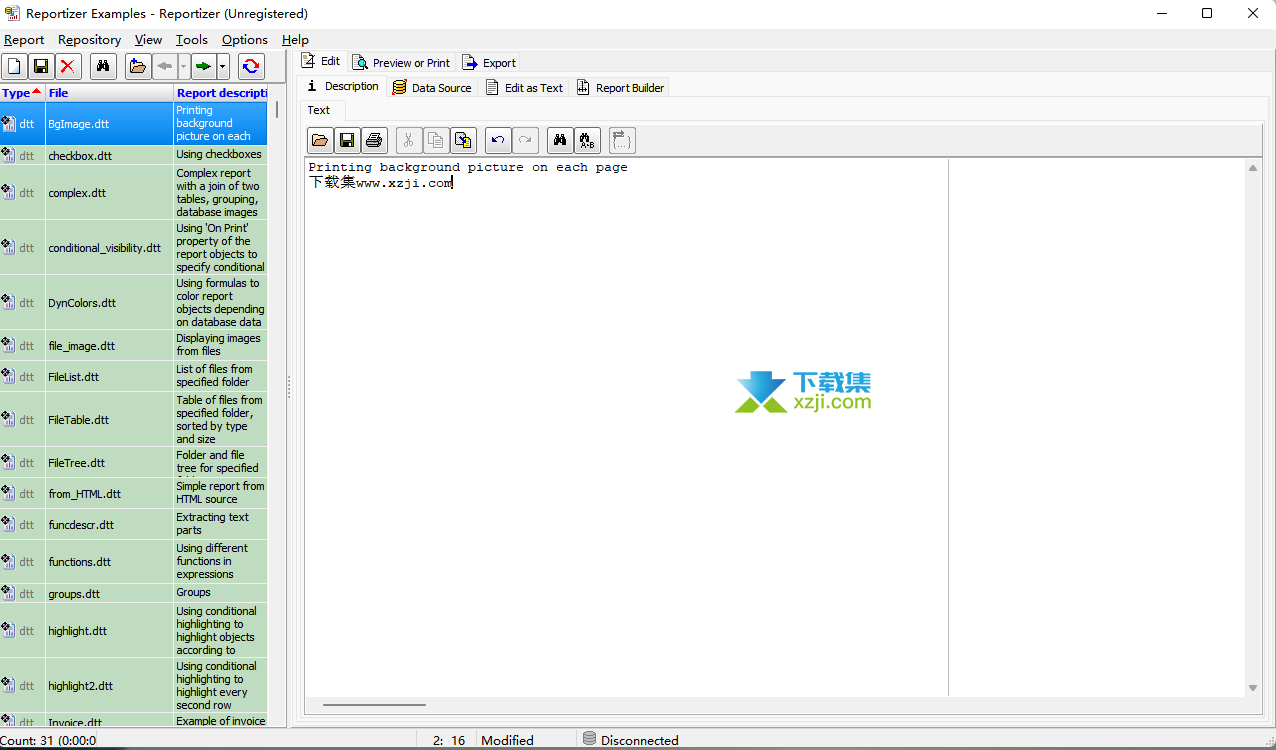Open the Report Builder tab
The height and width of the screenshot is (750, 1276).
click(620, 87)
